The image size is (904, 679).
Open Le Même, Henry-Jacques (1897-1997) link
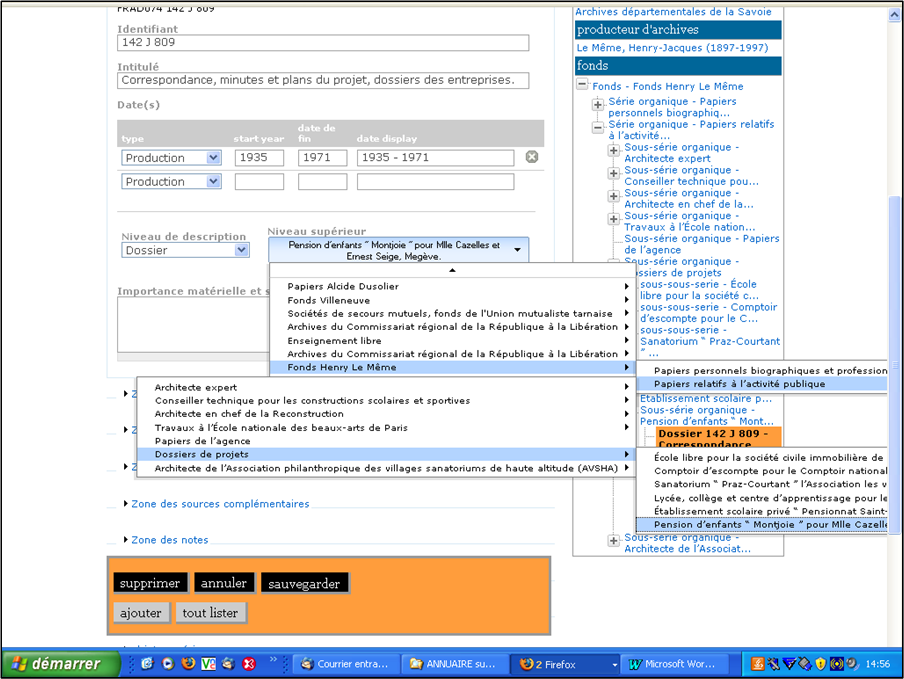(x=672, y=48)
